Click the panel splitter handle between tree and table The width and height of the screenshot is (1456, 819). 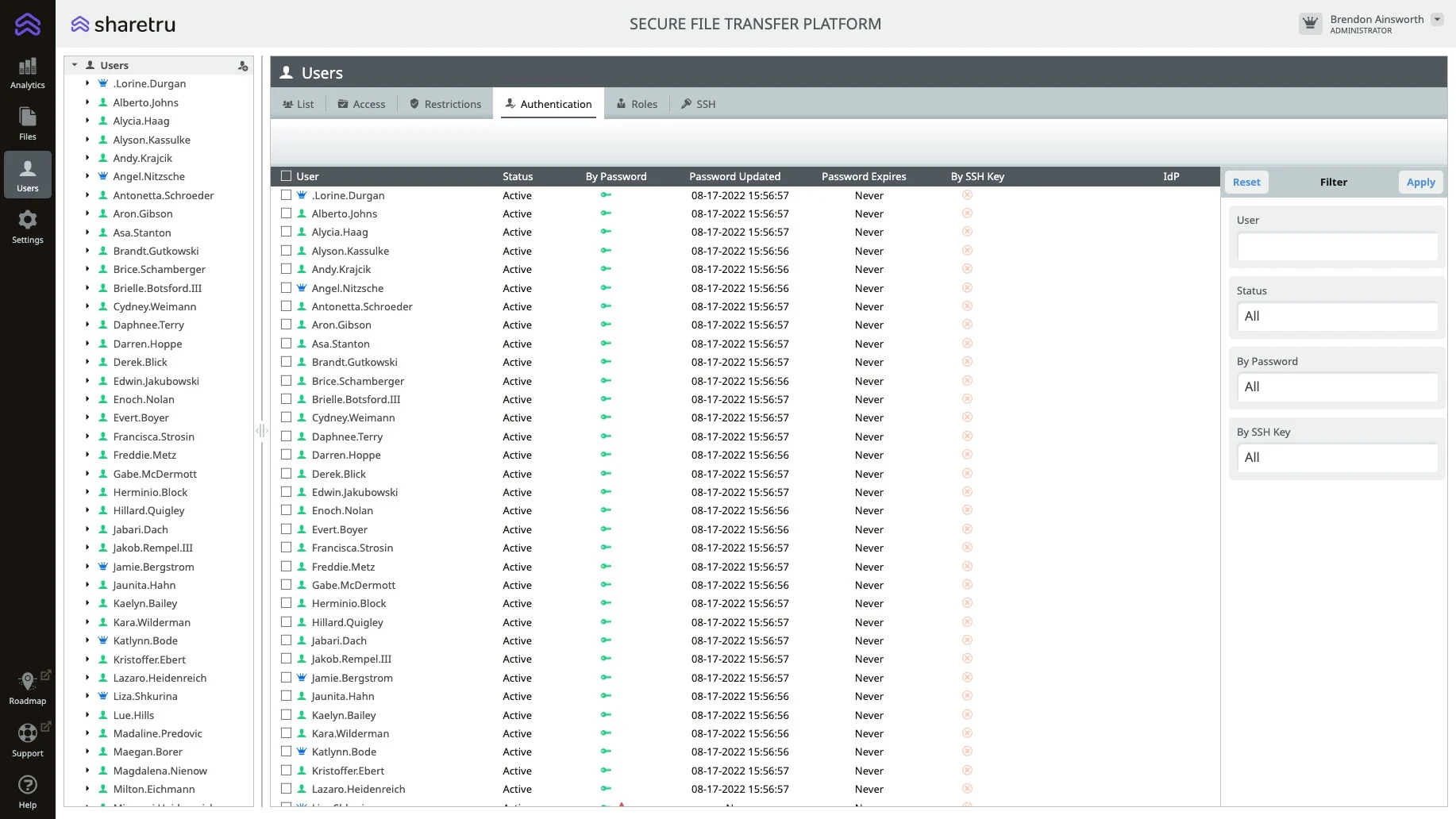261,431
